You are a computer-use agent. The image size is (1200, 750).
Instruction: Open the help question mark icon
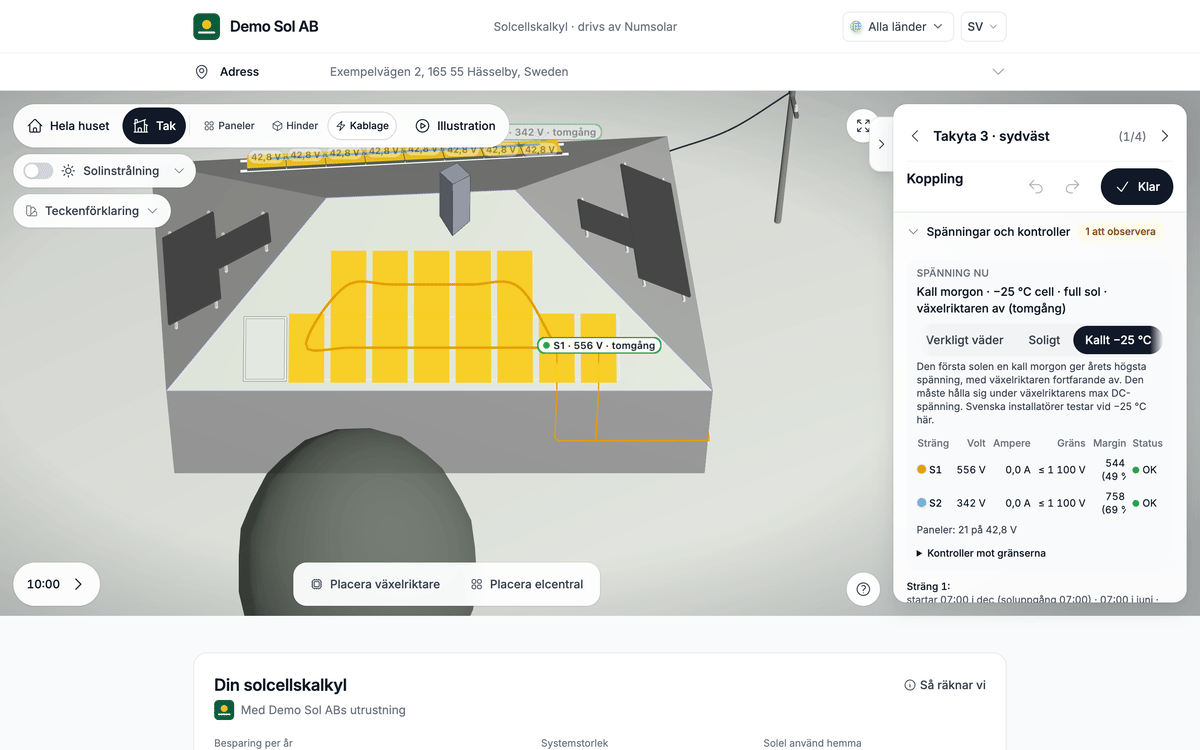[863, 589]
